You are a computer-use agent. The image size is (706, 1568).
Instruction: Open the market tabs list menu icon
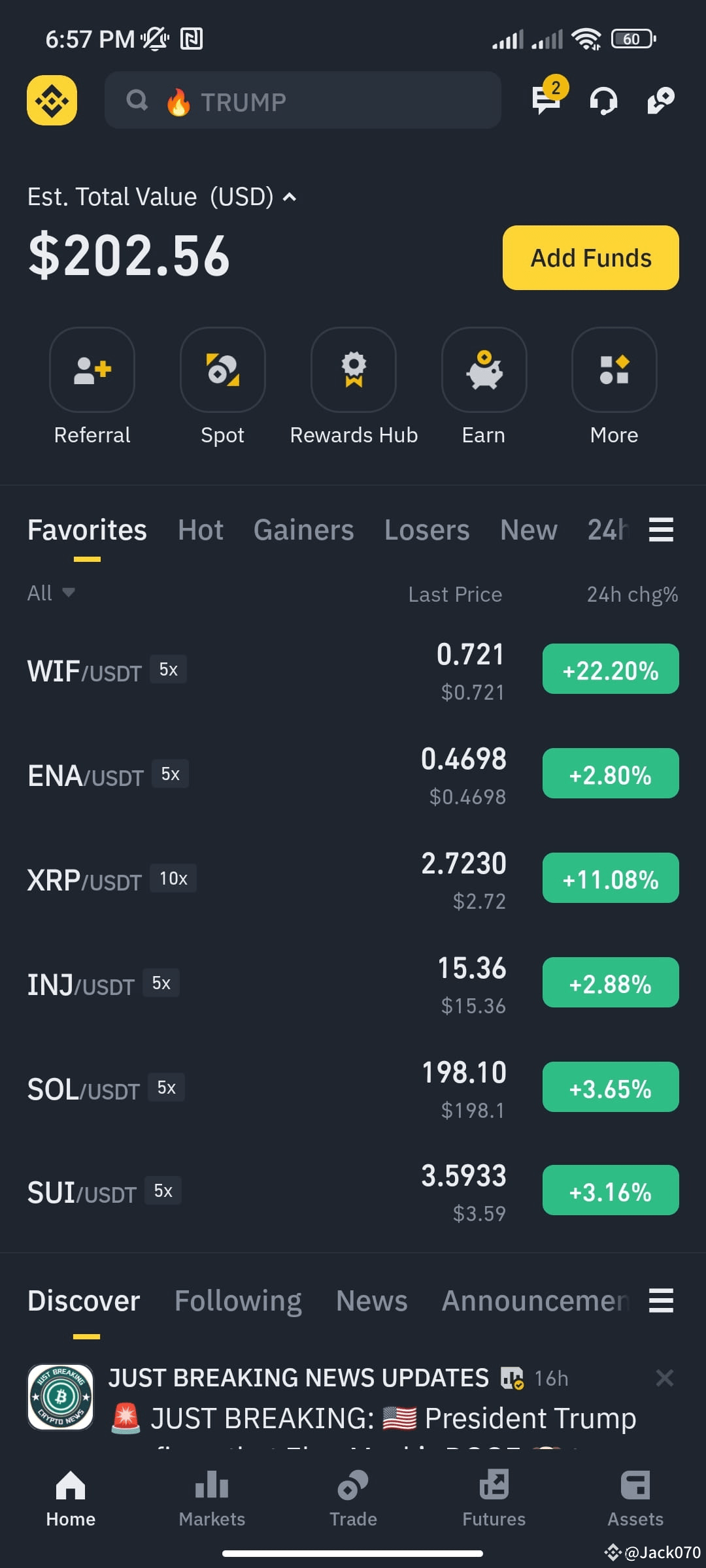pyautogui.click(x=661, y=530)
